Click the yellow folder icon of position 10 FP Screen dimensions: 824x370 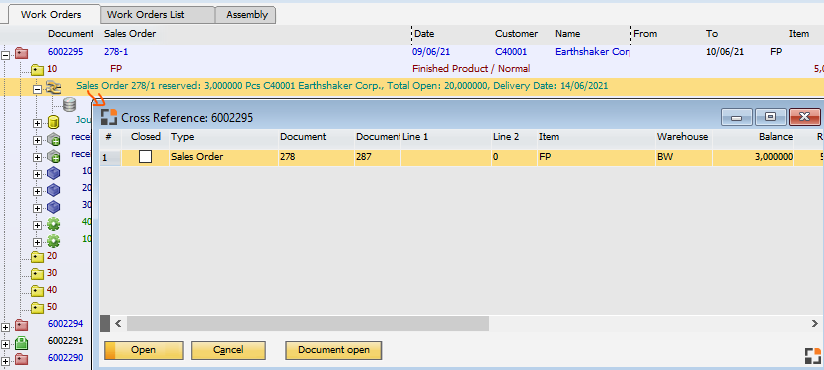point(37,69)
